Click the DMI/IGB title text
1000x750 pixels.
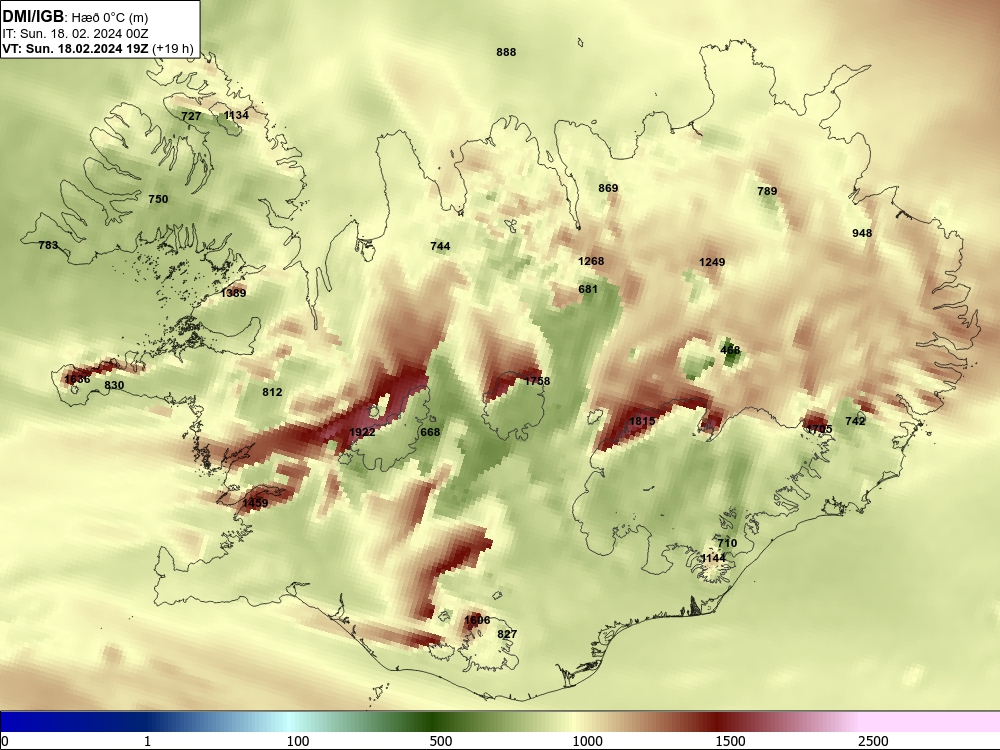(x=33, y=17)
